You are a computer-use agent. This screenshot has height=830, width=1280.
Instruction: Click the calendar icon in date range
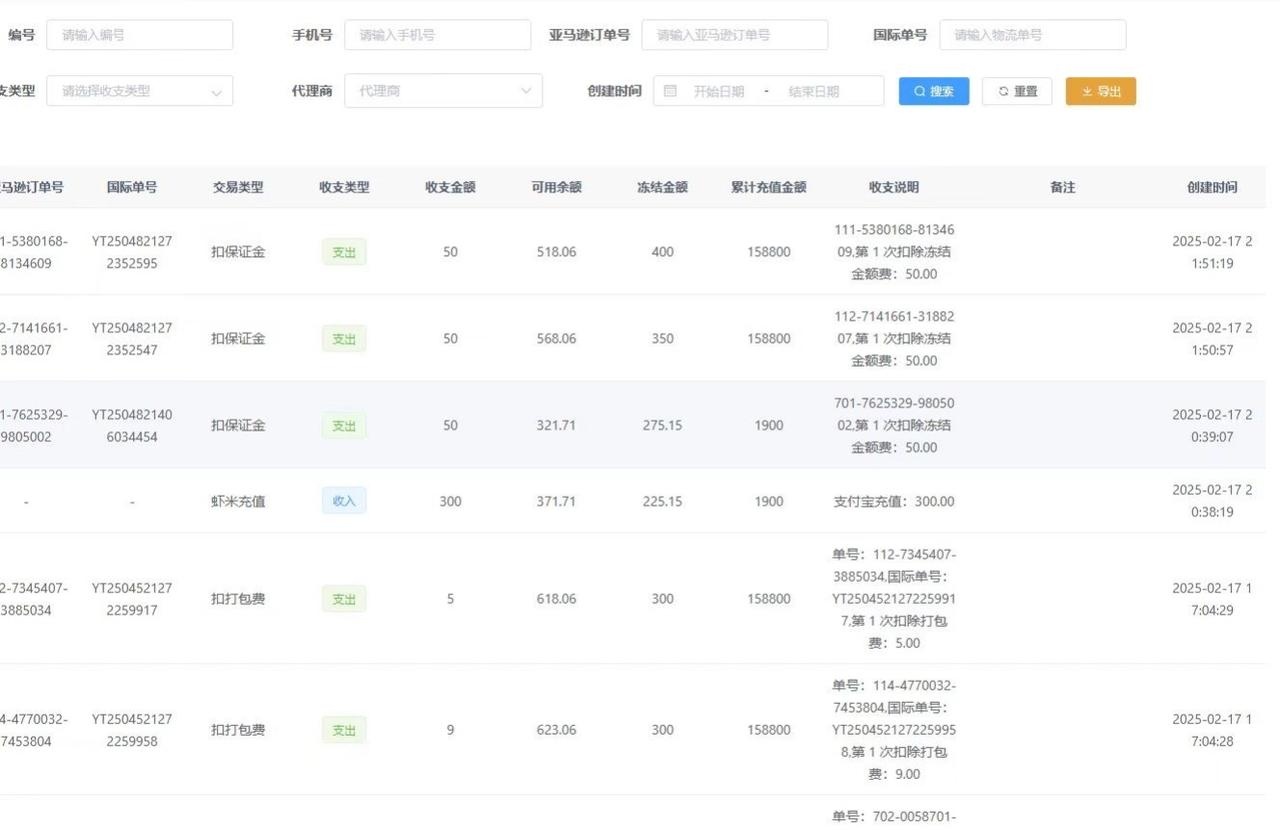pyautogui.click(x=670, y=91)
